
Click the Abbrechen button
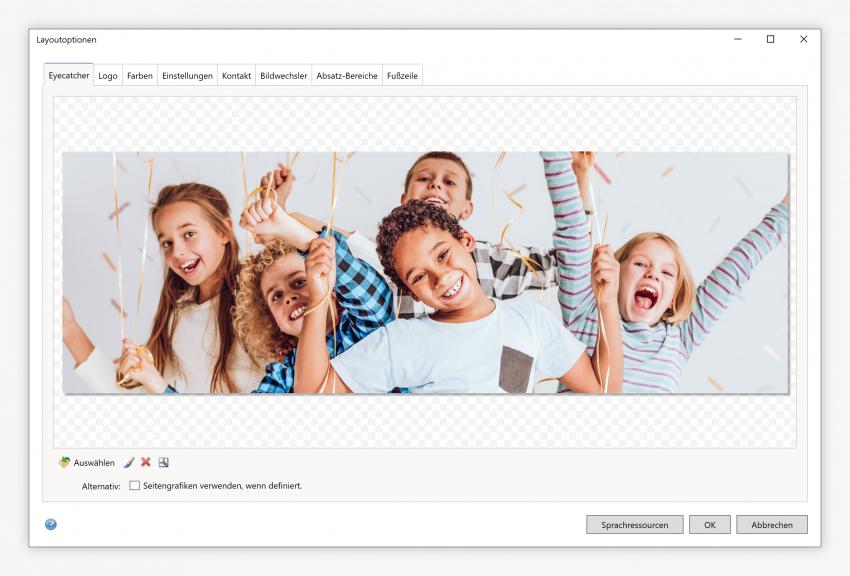[x=771, y=525]
